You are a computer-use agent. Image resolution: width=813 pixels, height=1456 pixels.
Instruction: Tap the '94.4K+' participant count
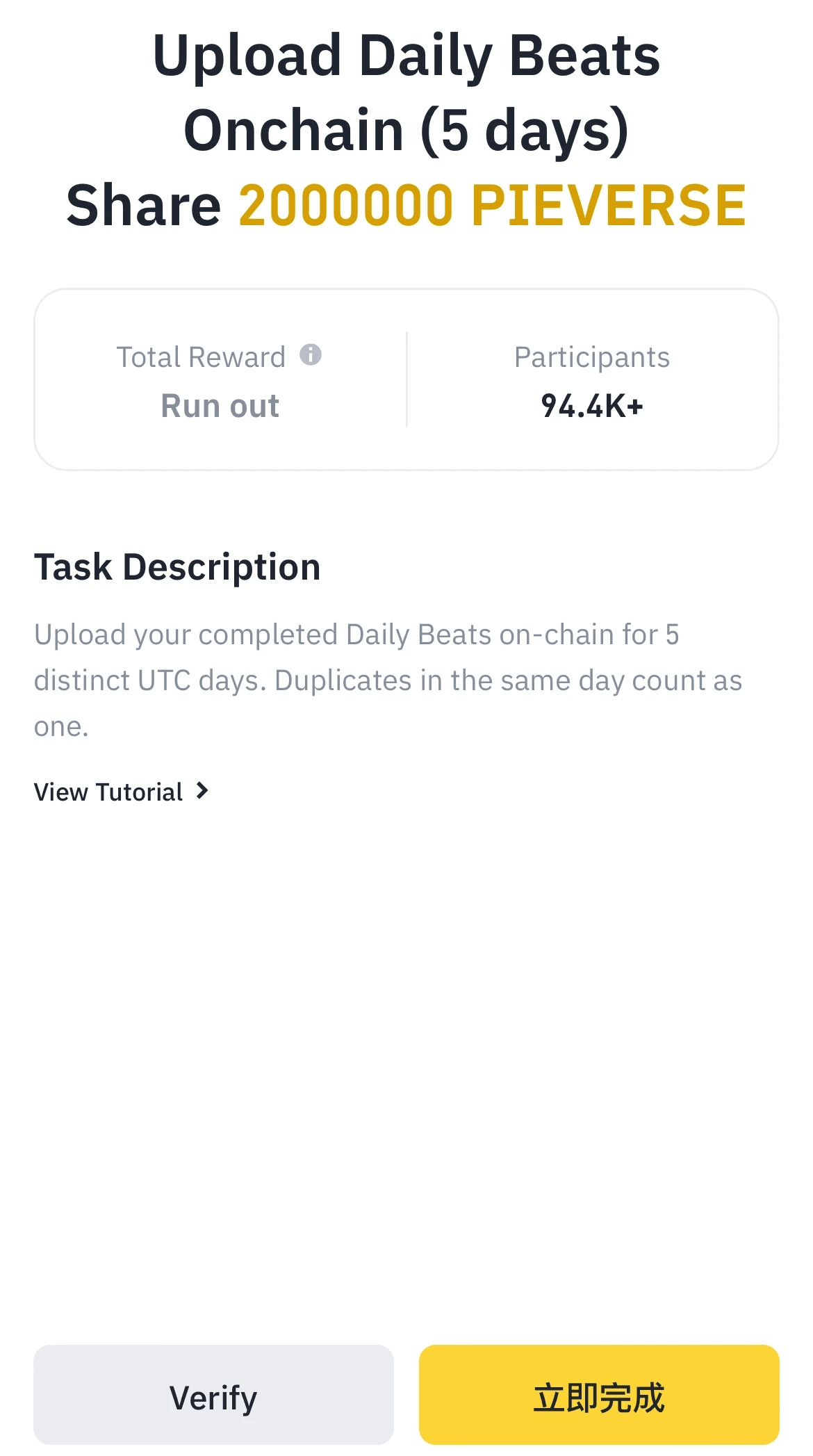(592, 406)
